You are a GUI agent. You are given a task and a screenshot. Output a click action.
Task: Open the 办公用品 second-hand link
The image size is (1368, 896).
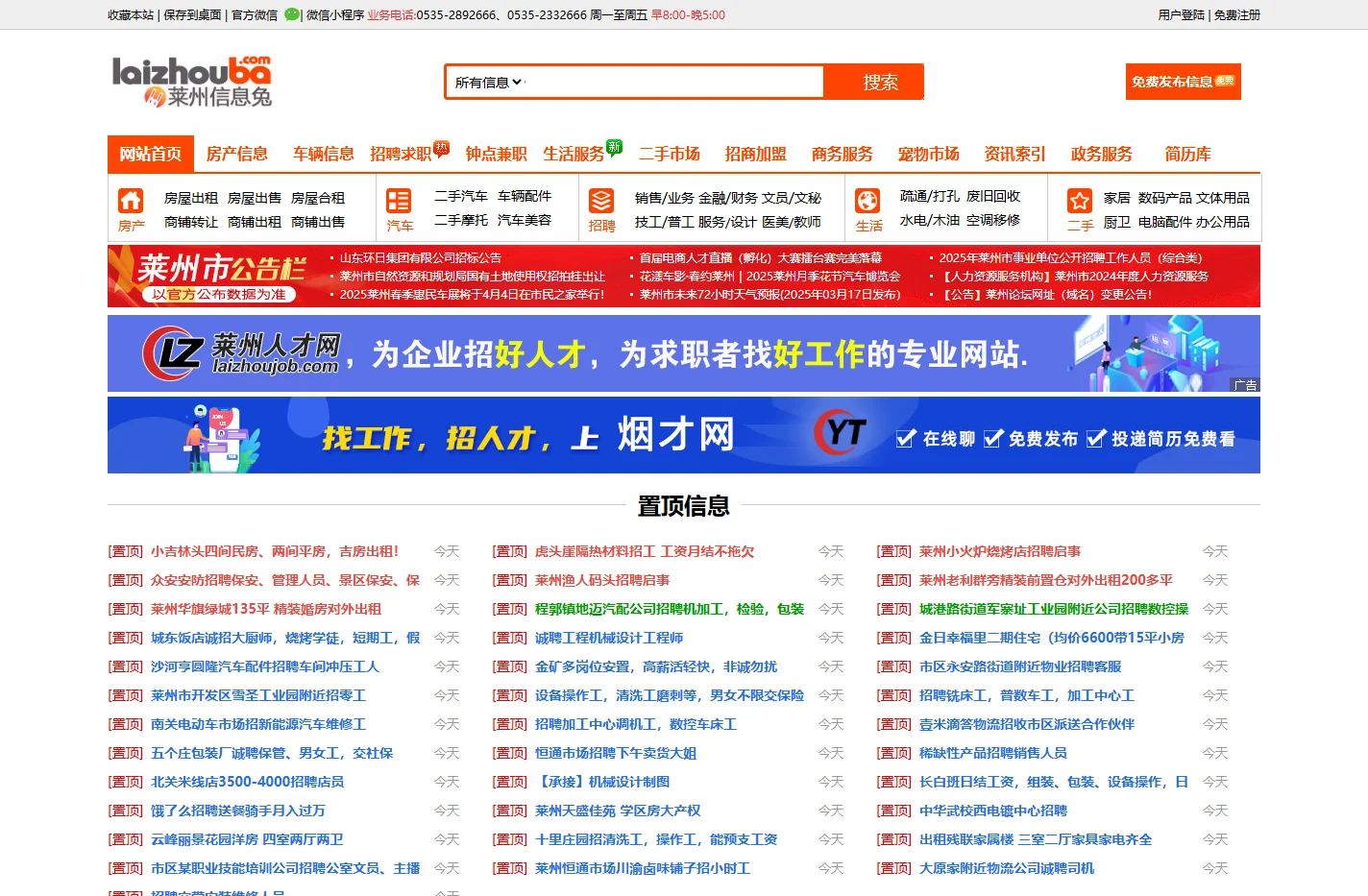[1223, 222]
